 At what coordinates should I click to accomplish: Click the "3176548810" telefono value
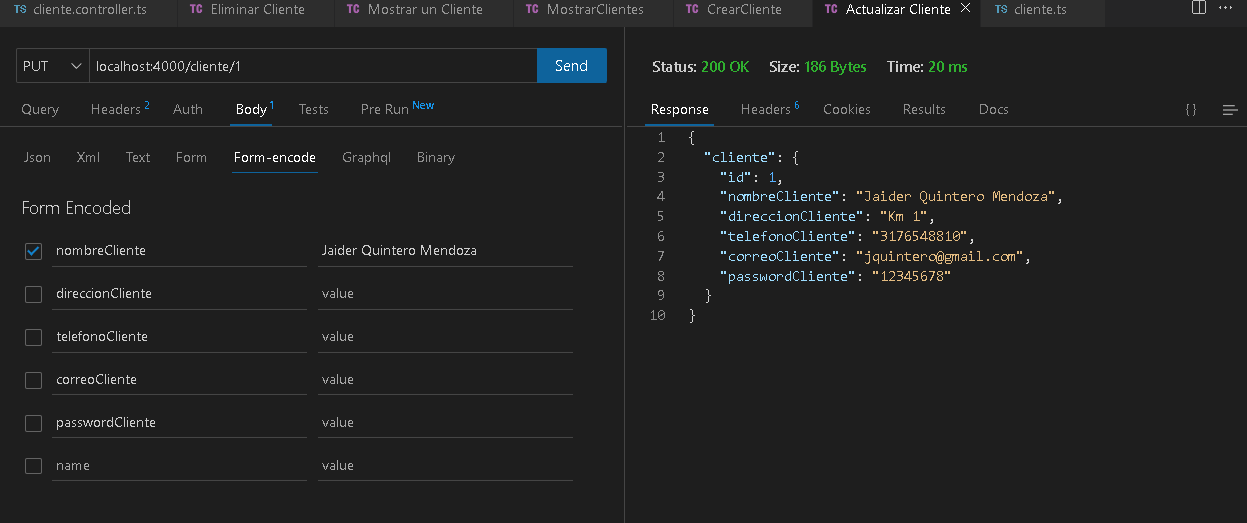[921, 237]
